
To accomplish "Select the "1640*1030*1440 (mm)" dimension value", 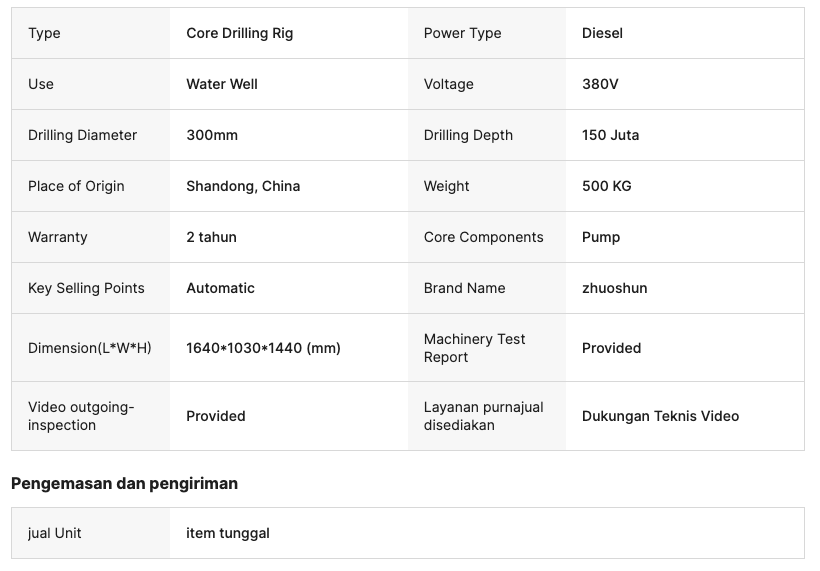I will point(263,348).
